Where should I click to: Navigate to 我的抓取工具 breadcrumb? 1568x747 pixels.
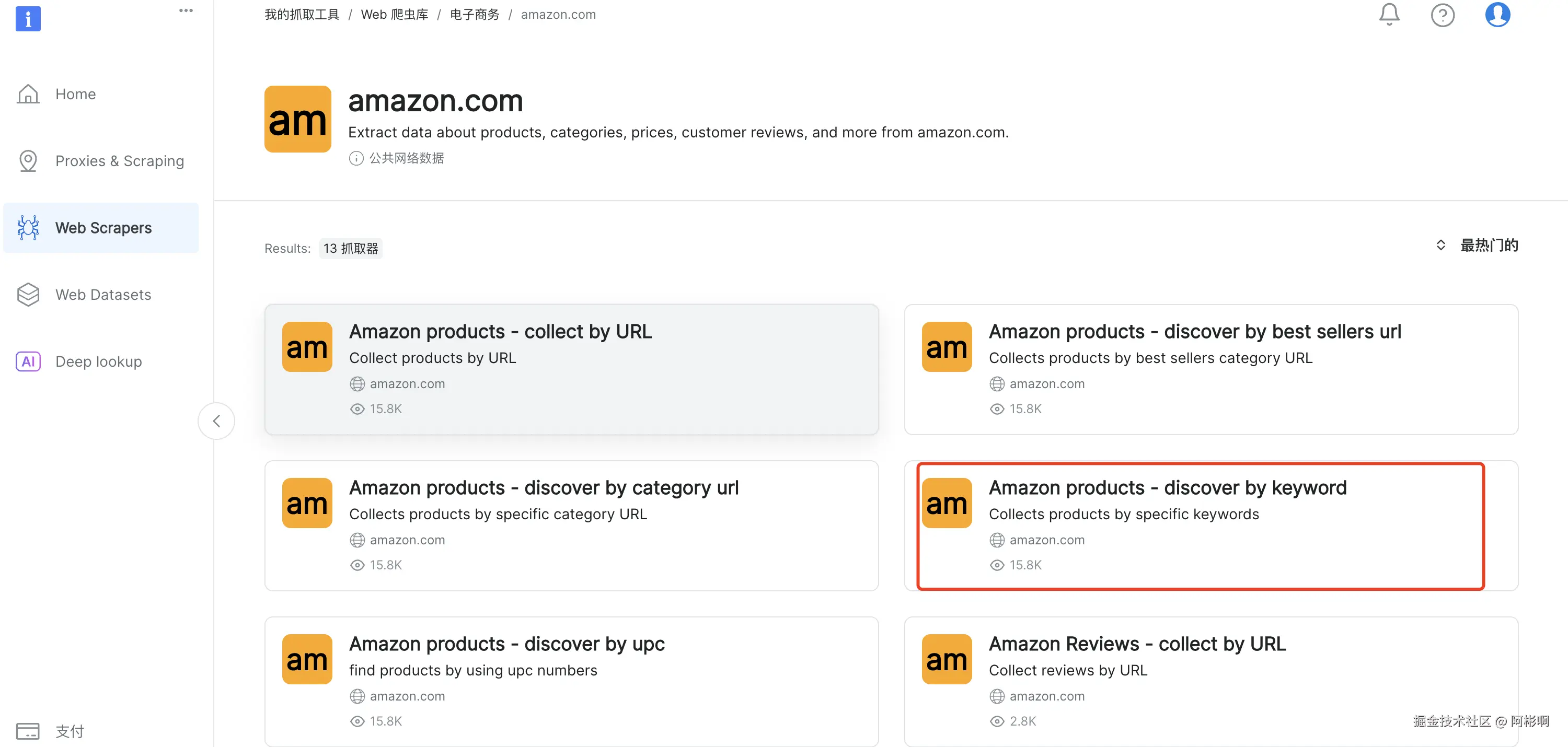301,15
